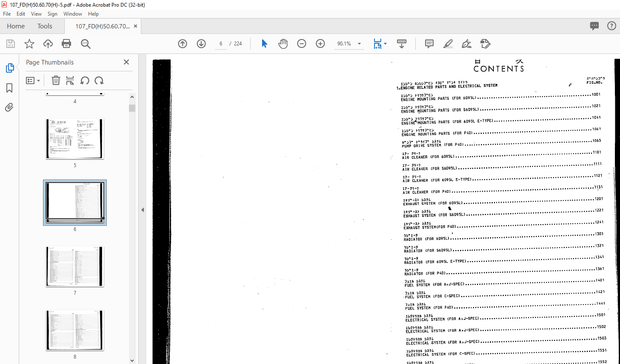The width and height of the screenshot is (620, 364).
Task: Open the Sign document pen tool
Action: coord(467,44)
